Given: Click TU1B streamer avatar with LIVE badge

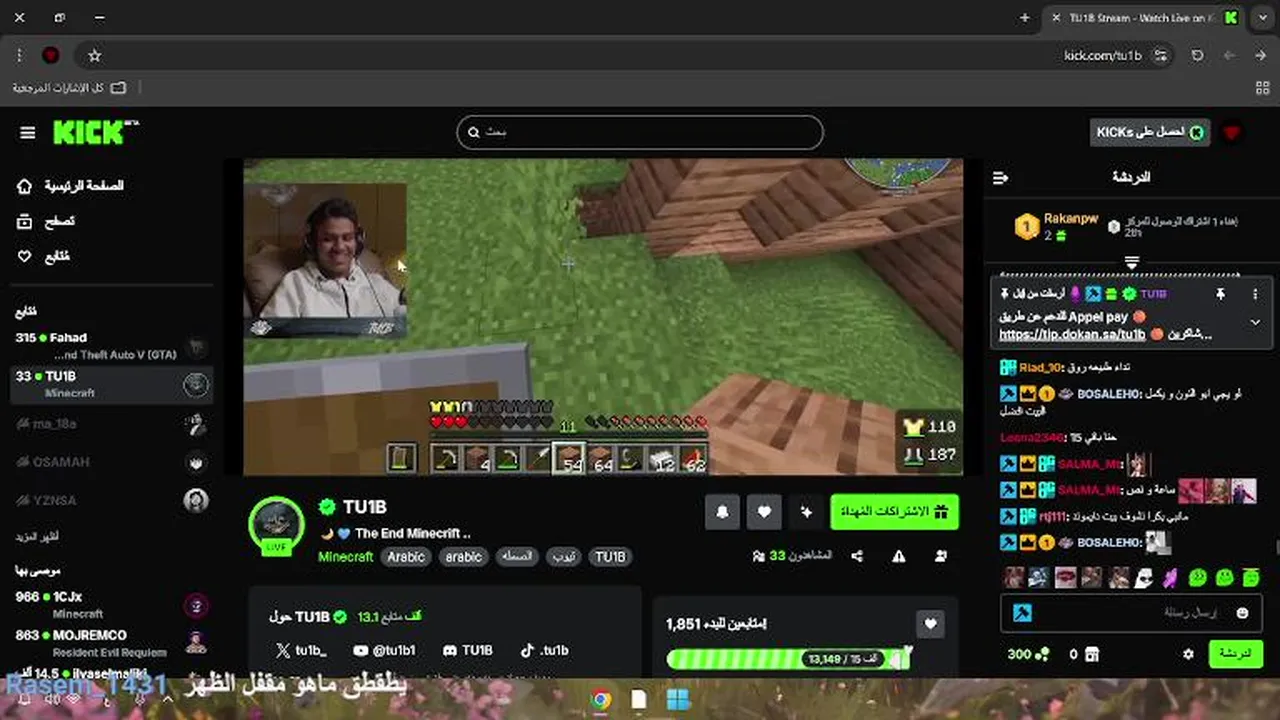Looking at the screenshot, I should (x=277, y=524).
